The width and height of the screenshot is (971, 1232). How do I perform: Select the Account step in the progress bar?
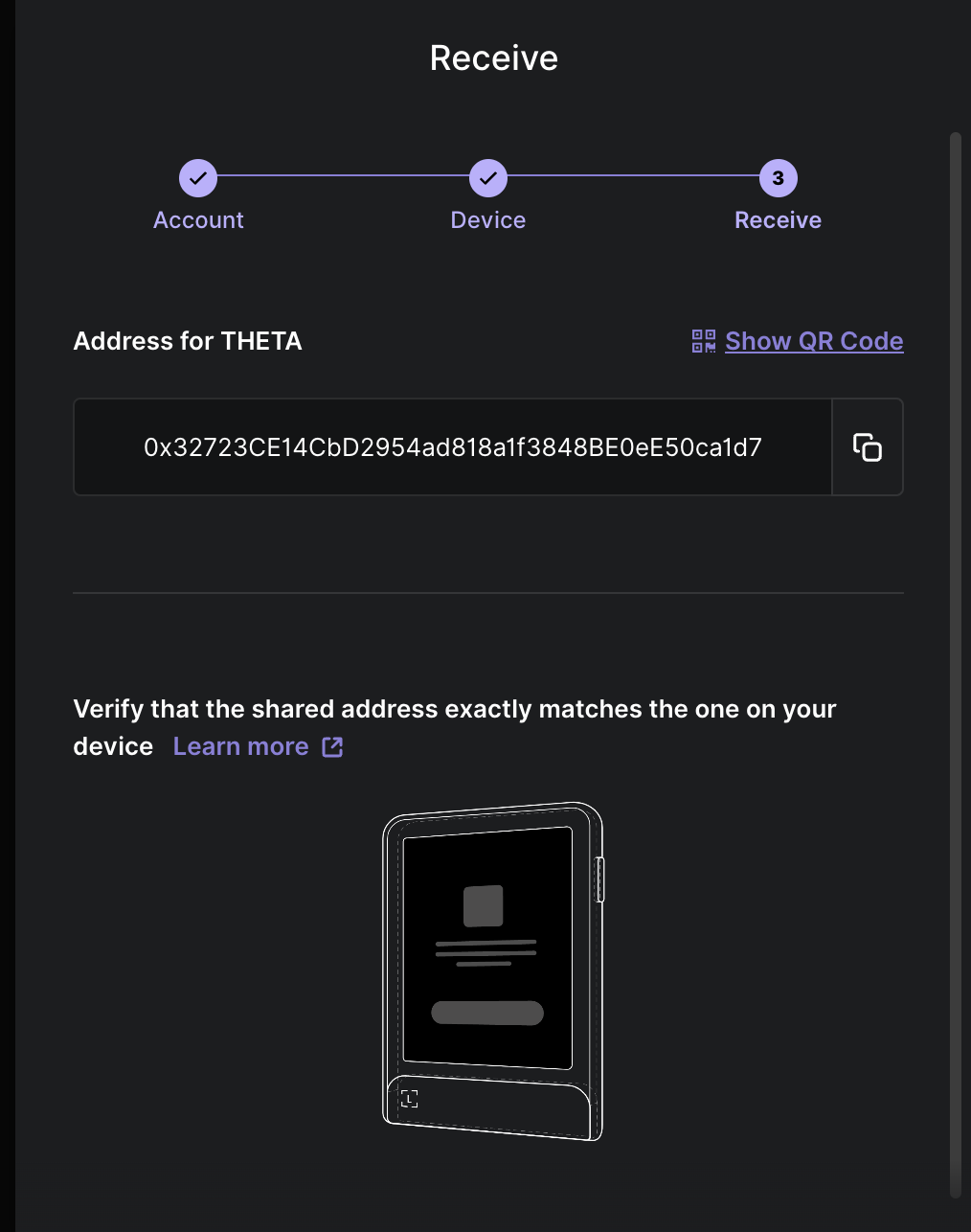[197, 219]
